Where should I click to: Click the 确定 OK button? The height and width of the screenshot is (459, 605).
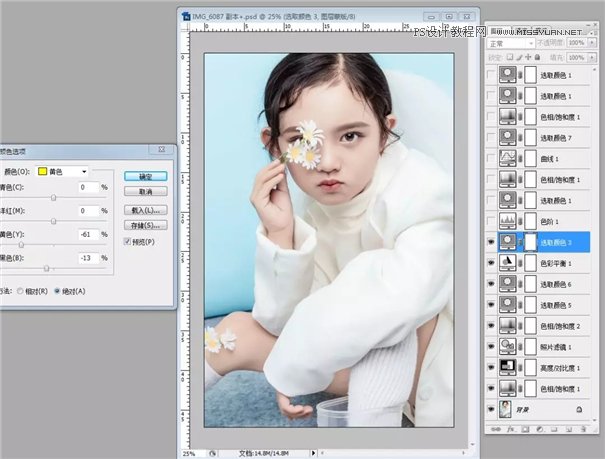[146, 176]
